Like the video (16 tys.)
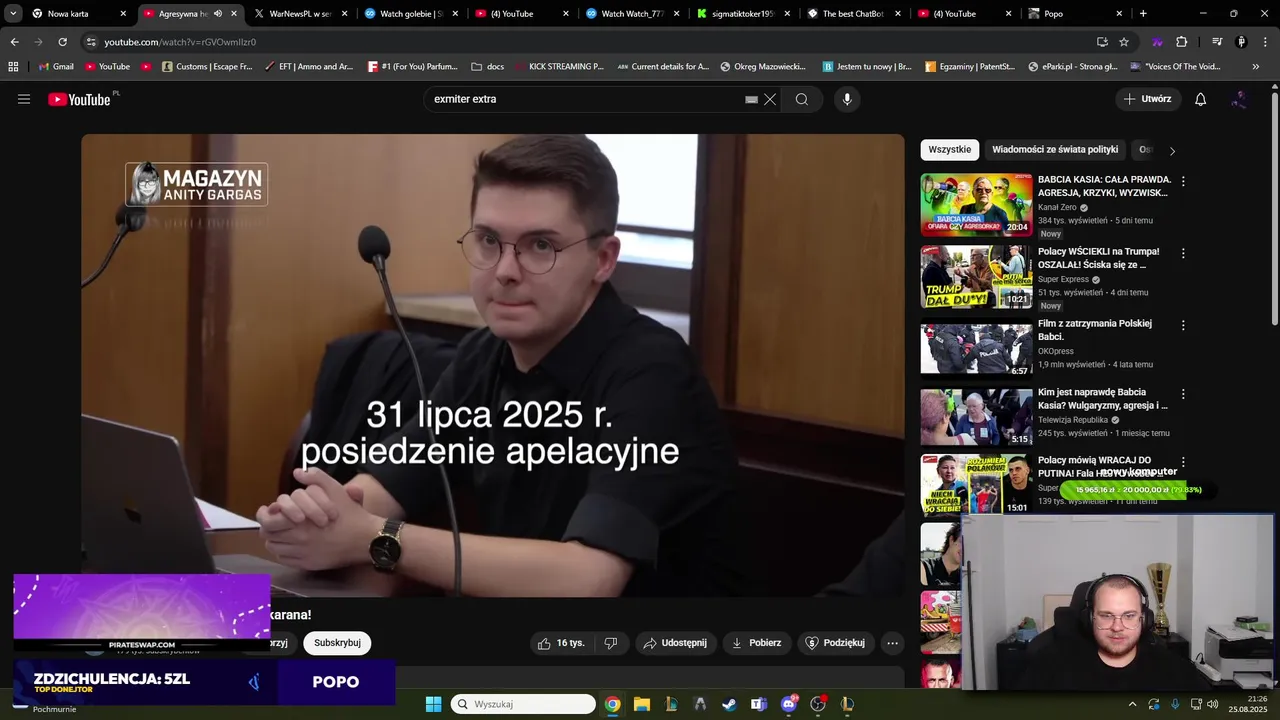 561,643
